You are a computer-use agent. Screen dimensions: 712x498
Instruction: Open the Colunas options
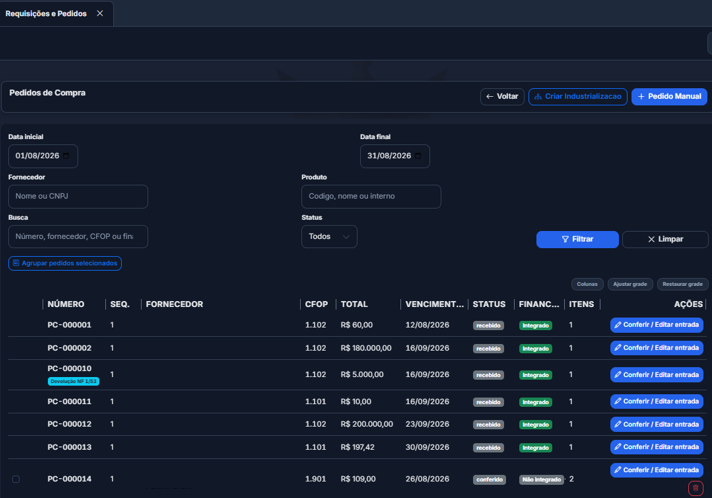click(x=587, y=284)
